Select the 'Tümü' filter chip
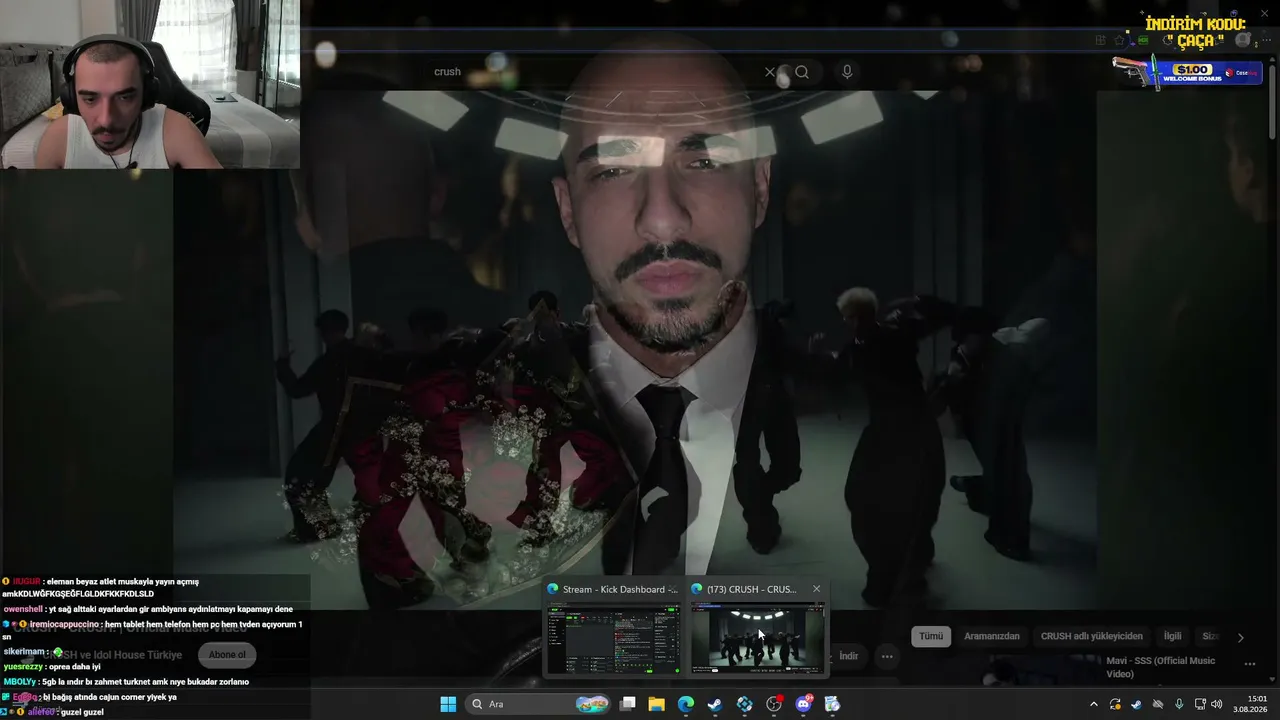 click(931, 636)
